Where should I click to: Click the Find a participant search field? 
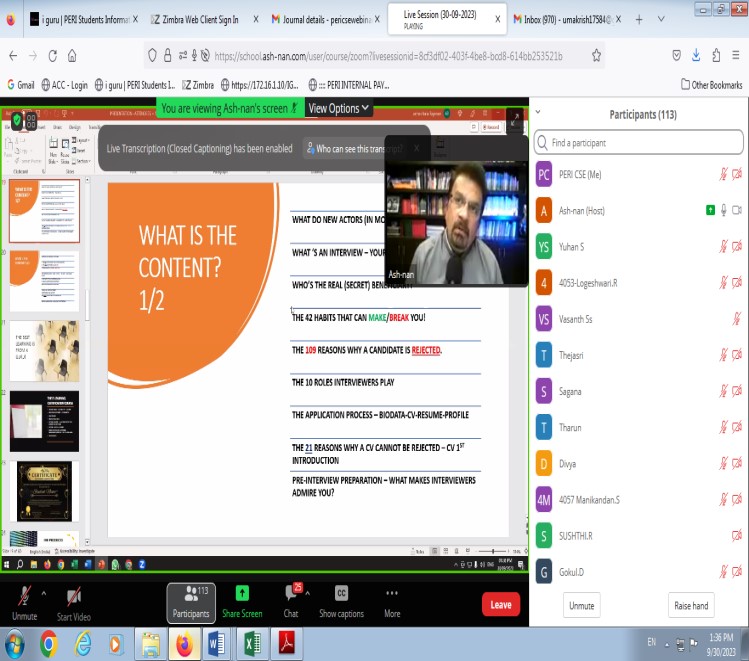pyautogui.click(x=640, y=143)
